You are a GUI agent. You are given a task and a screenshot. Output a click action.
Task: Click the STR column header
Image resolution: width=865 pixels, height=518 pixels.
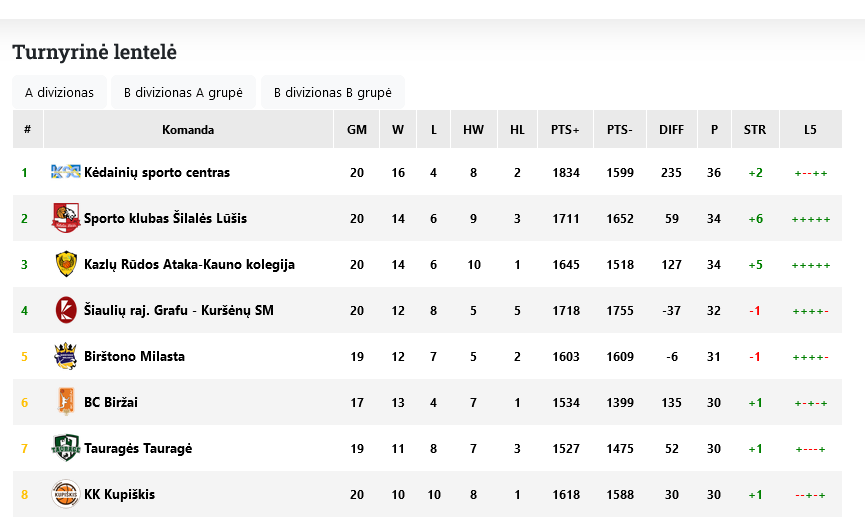(x=755, y=130)
